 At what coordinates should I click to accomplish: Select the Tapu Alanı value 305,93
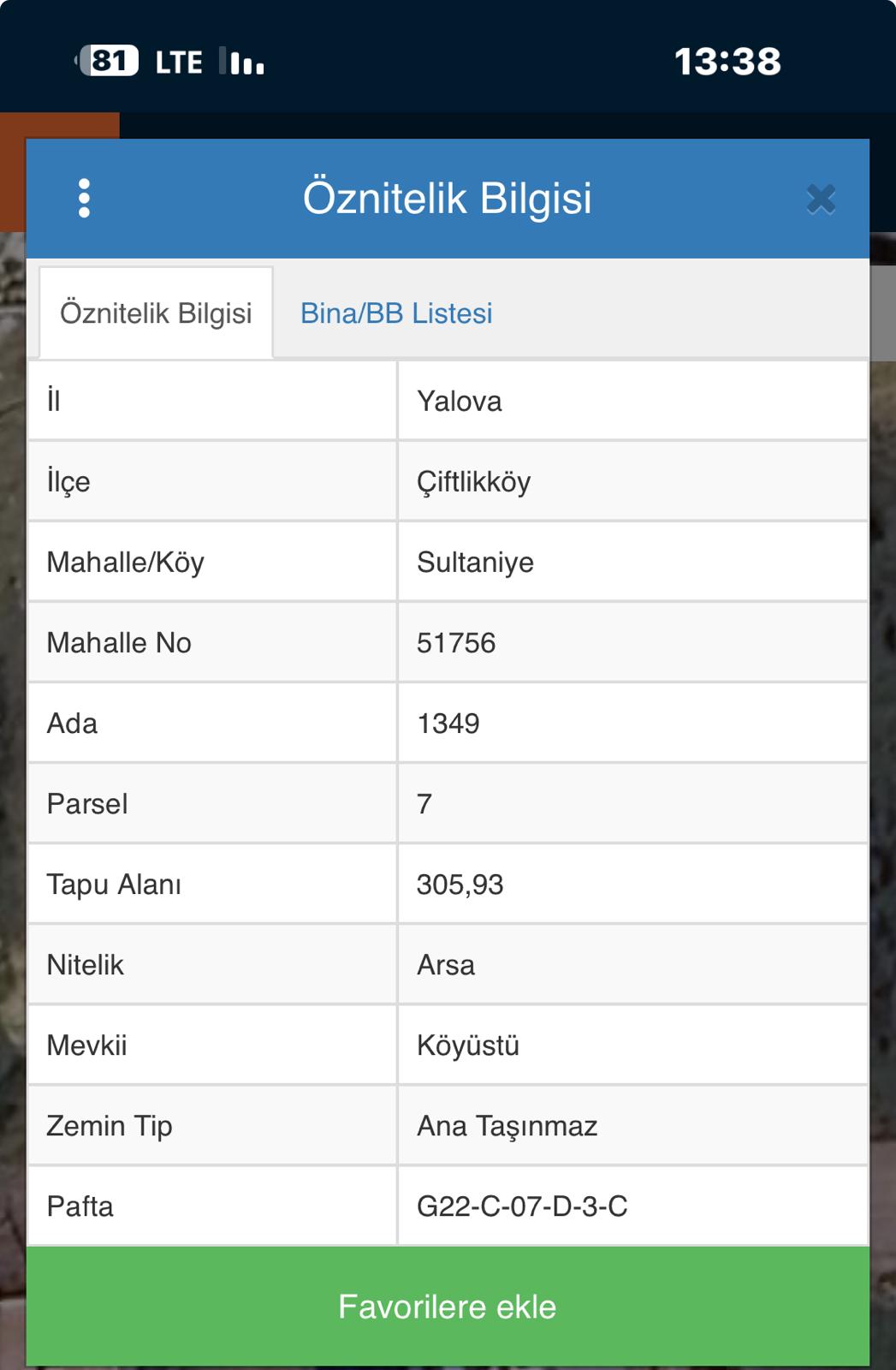[460, 885]
